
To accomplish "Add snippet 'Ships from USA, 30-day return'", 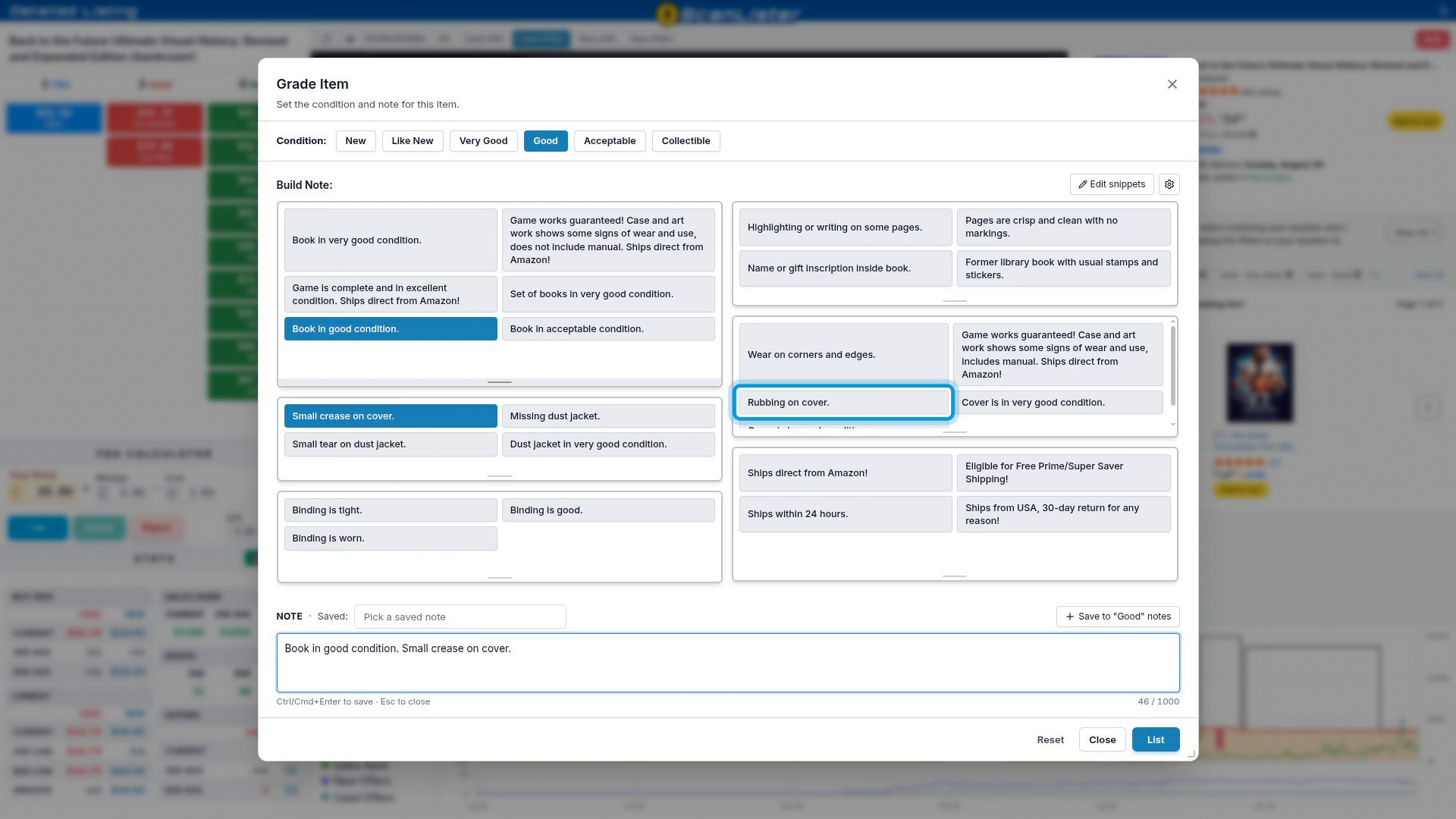I will pyautogui.click(x=1063, y=514).
